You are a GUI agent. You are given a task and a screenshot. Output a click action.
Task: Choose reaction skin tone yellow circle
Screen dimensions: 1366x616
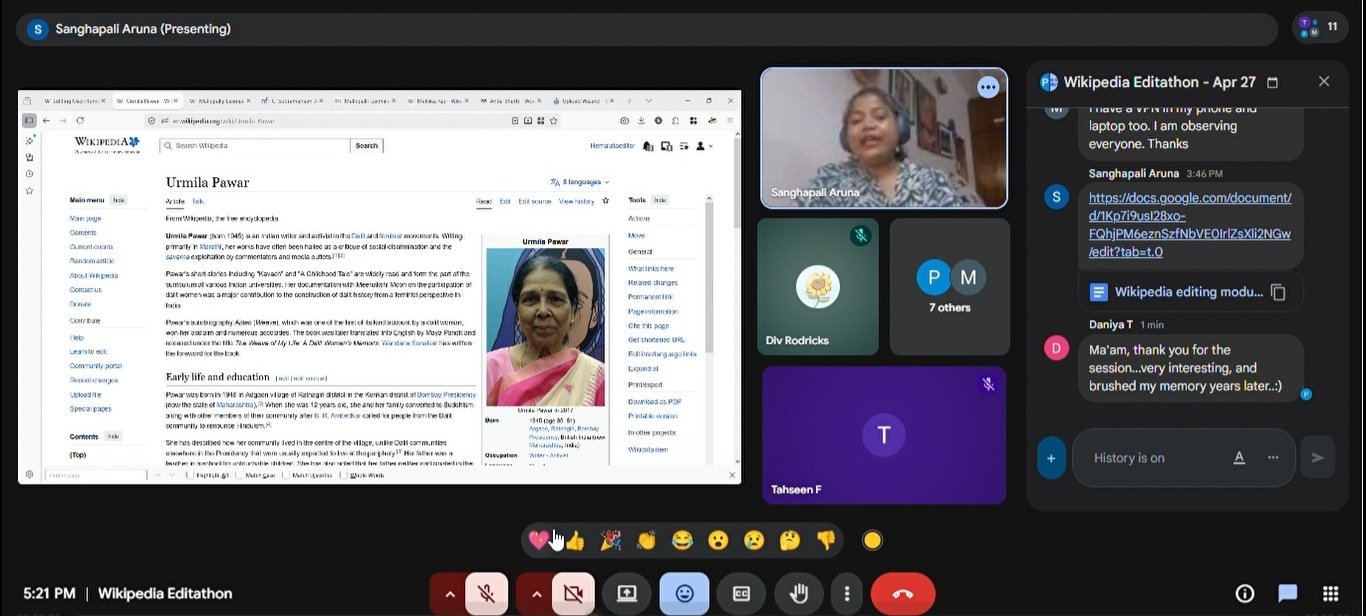click(872, 540)
